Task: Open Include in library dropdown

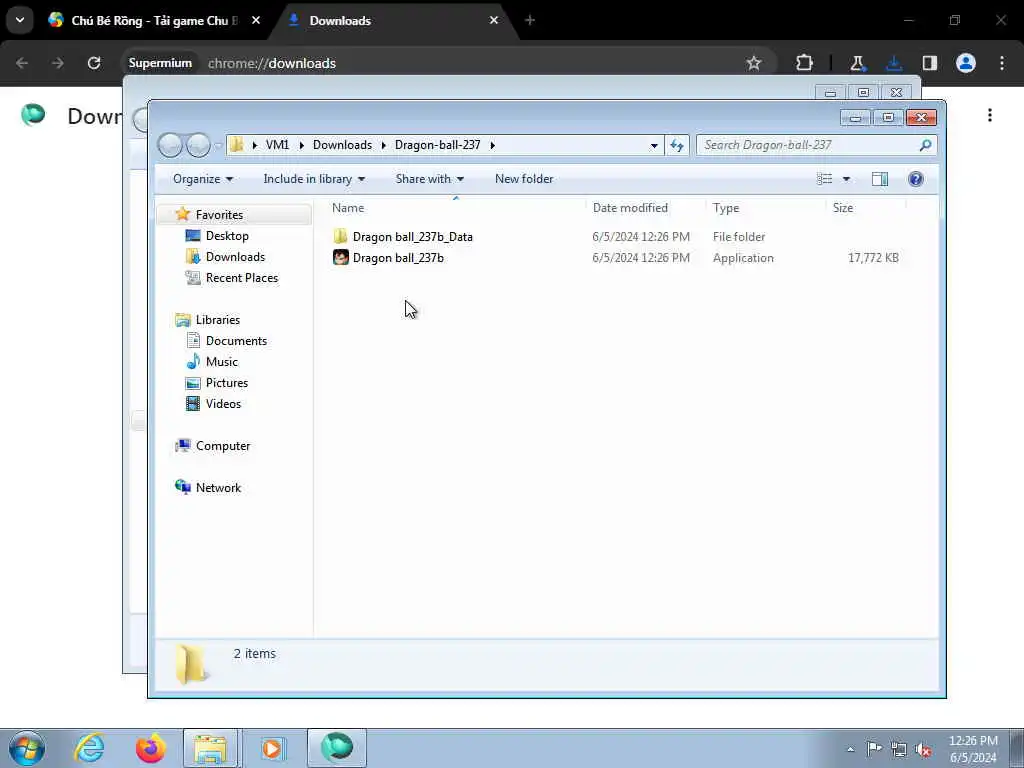Action: click(x=314, y=179)
